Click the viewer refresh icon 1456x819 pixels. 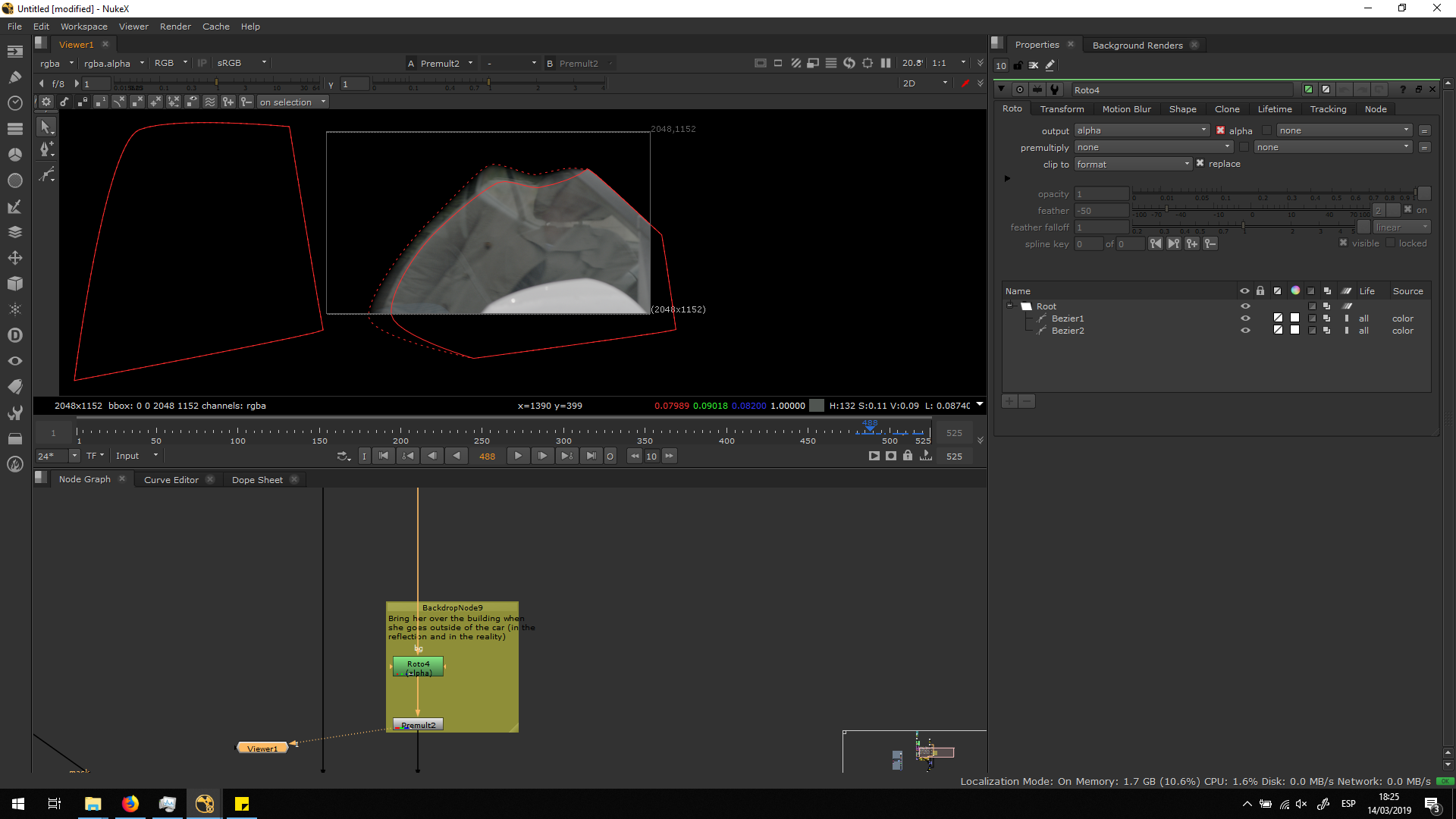pos(849,63)
